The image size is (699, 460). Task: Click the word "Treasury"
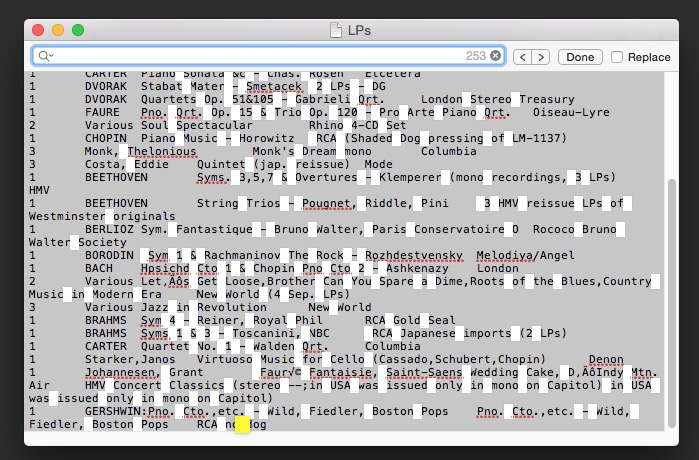click(547, 99)
